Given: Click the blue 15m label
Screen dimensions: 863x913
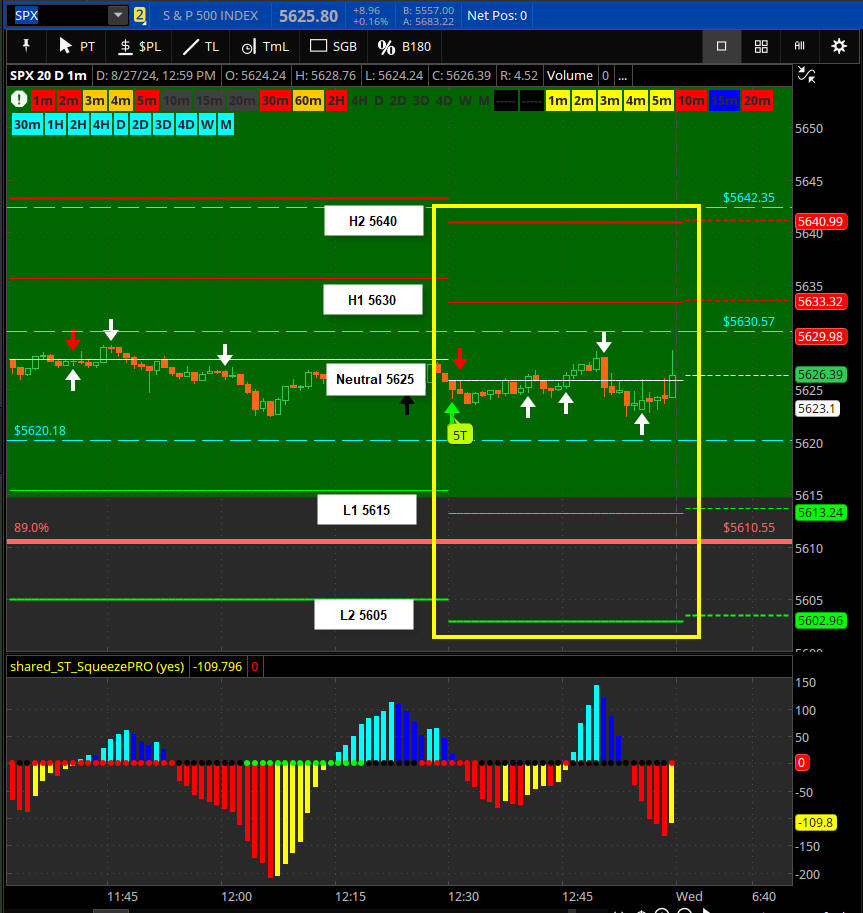Looking at the screenshot, I should point(724,101).
